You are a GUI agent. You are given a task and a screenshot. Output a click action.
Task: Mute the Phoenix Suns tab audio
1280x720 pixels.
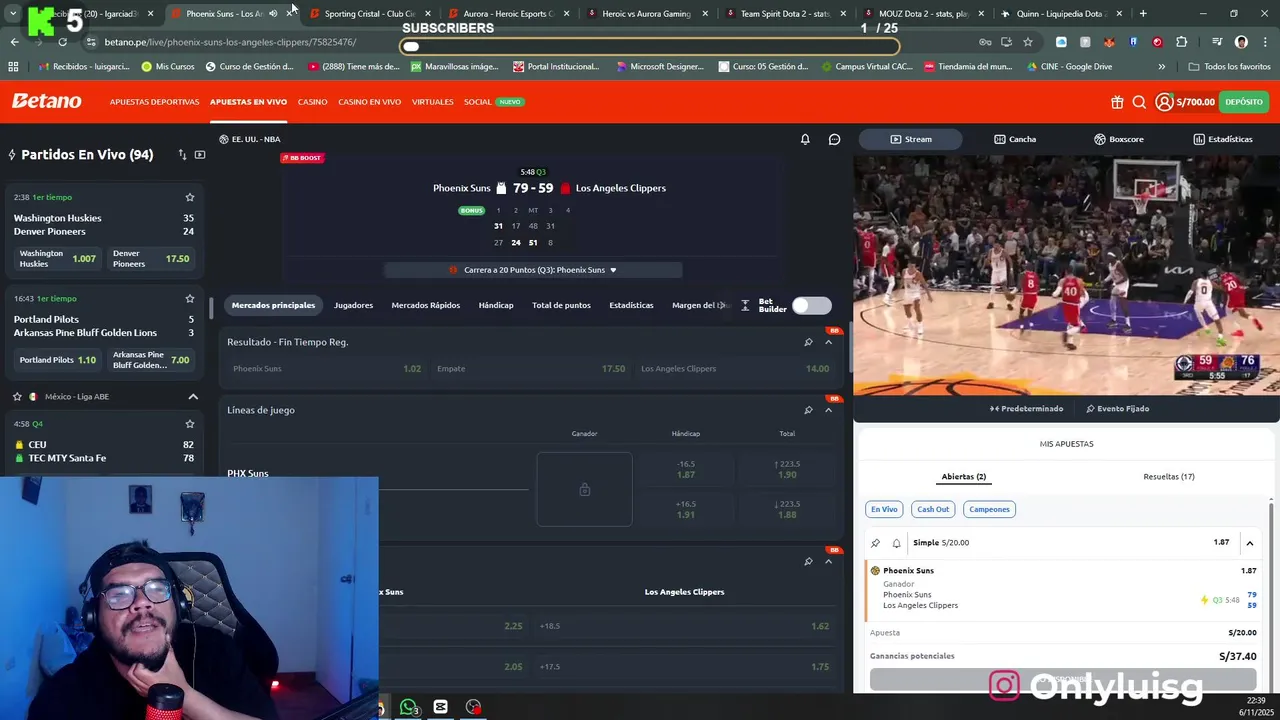(x=273, y=14)
